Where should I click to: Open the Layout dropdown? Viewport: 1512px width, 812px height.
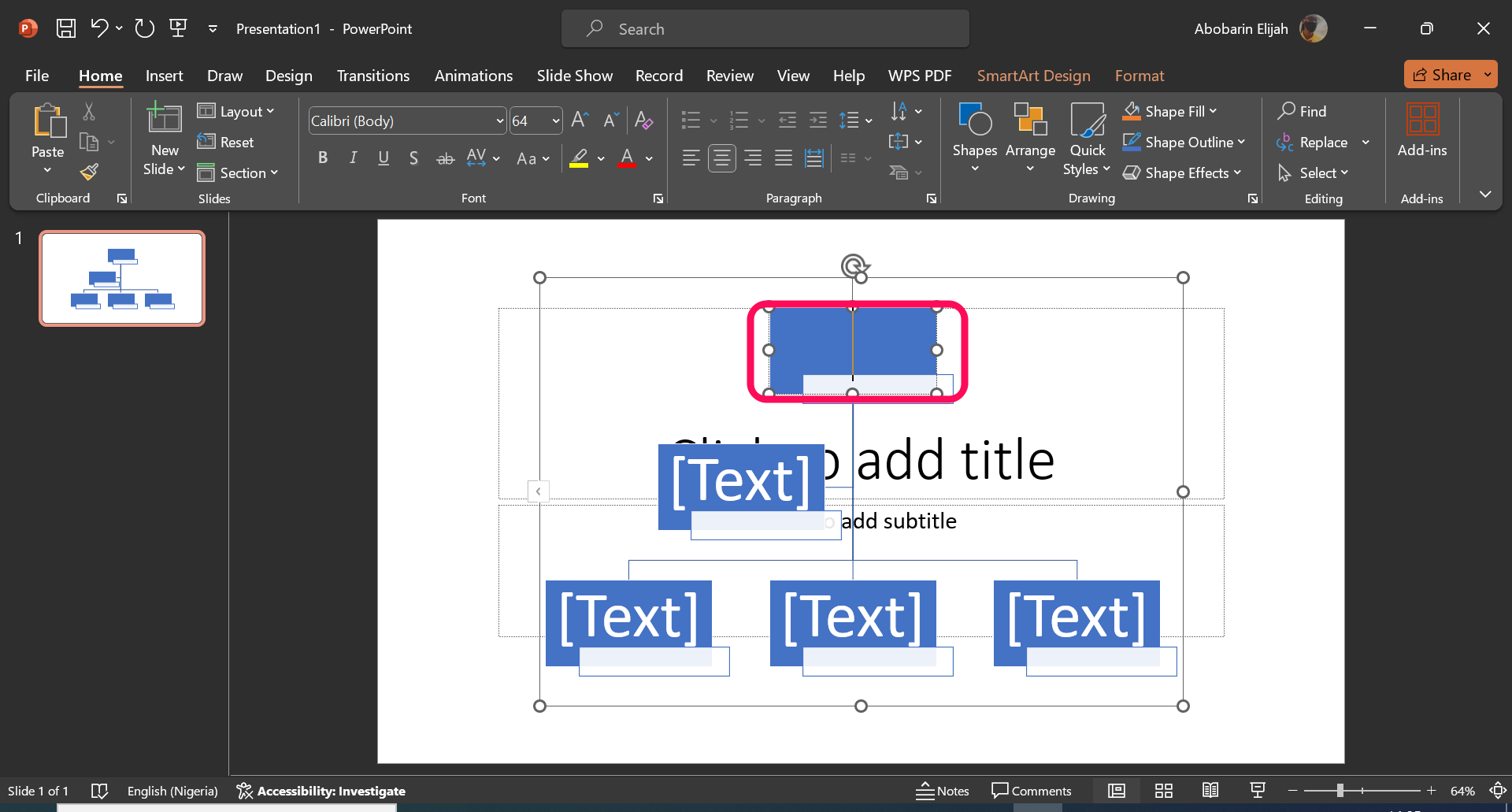tap(236, 112)
